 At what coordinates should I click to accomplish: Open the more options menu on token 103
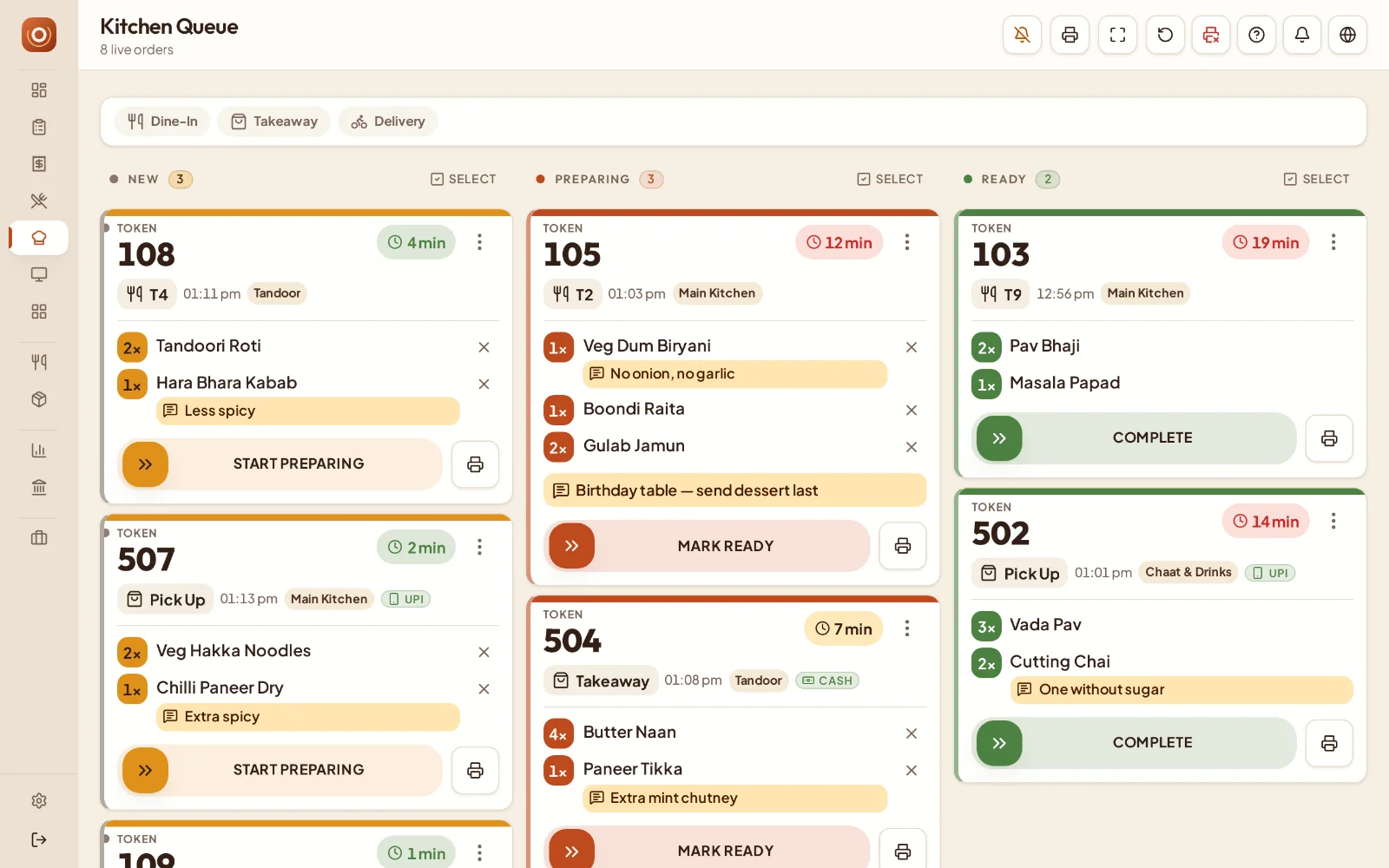coord(1333,242)
